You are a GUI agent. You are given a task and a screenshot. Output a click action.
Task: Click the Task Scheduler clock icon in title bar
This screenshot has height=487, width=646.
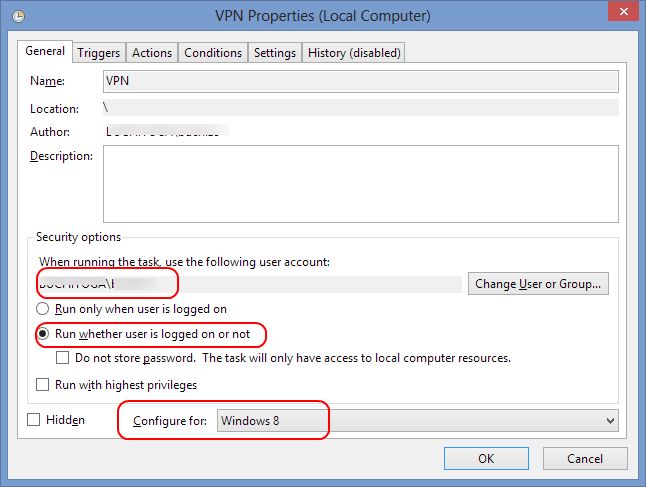tap(19, 16)
